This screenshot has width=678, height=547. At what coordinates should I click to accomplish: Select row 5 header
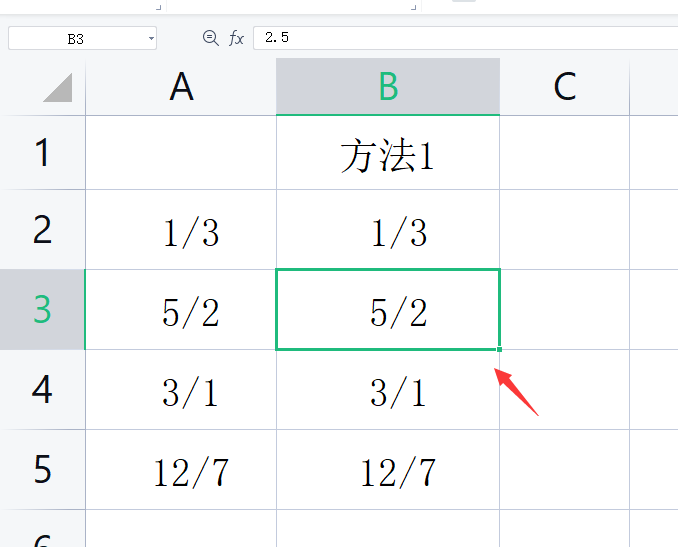[x=42, y=469]
